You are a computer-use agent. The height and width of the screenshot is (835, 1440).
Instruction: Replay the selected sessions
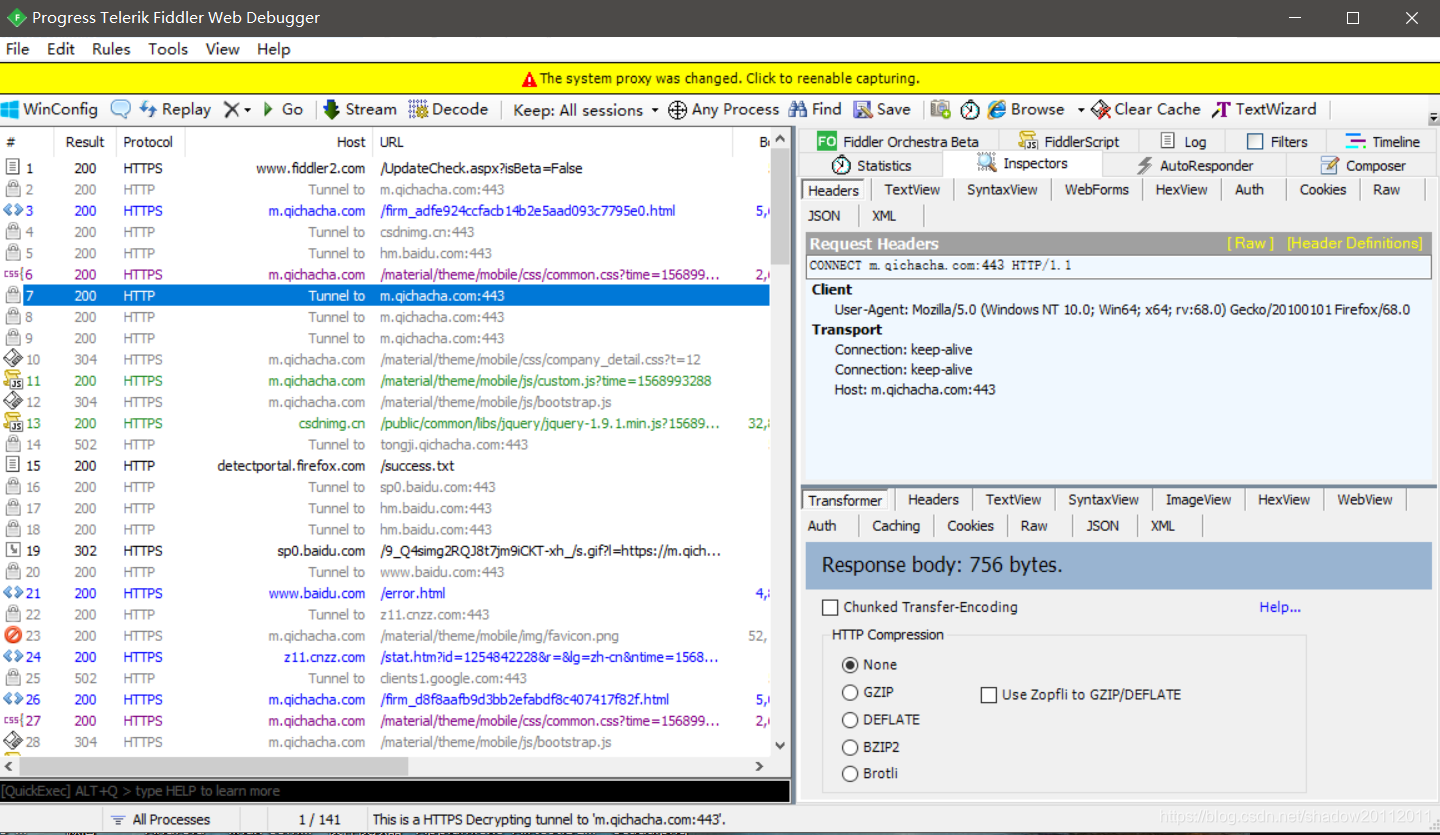pyautogui.click(x=175, y=109)
